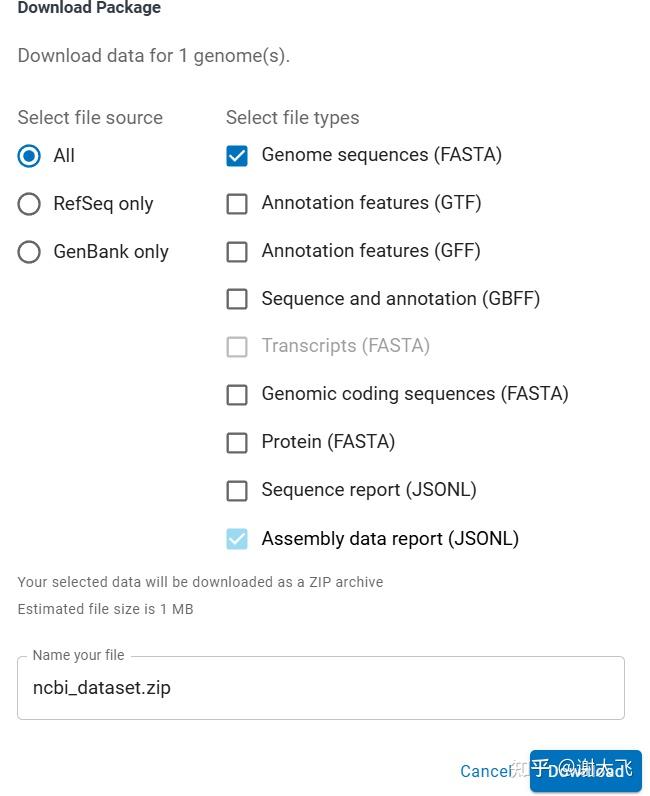
Task: Click the Genome sequences (FASTA) label
Action: 381,155
